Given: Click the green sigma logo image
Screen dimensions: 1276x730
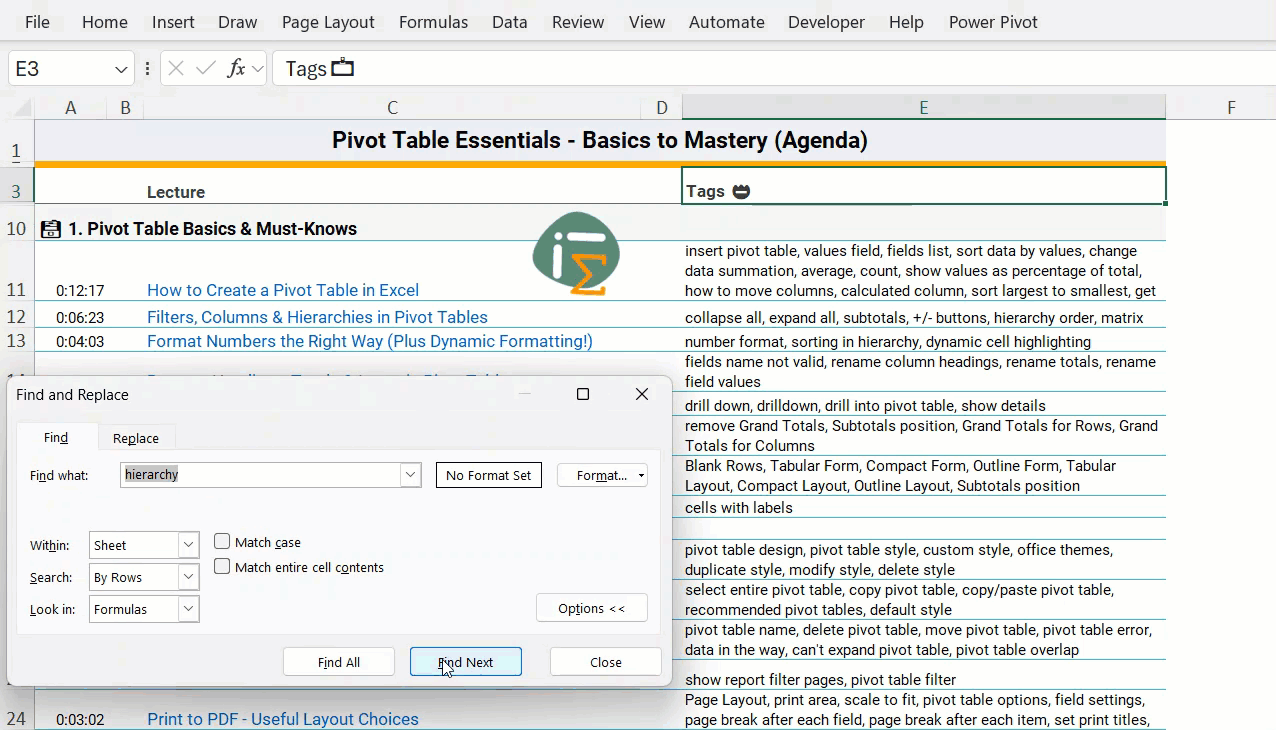Looking at the screenshot, I should [x=576, y=254].
